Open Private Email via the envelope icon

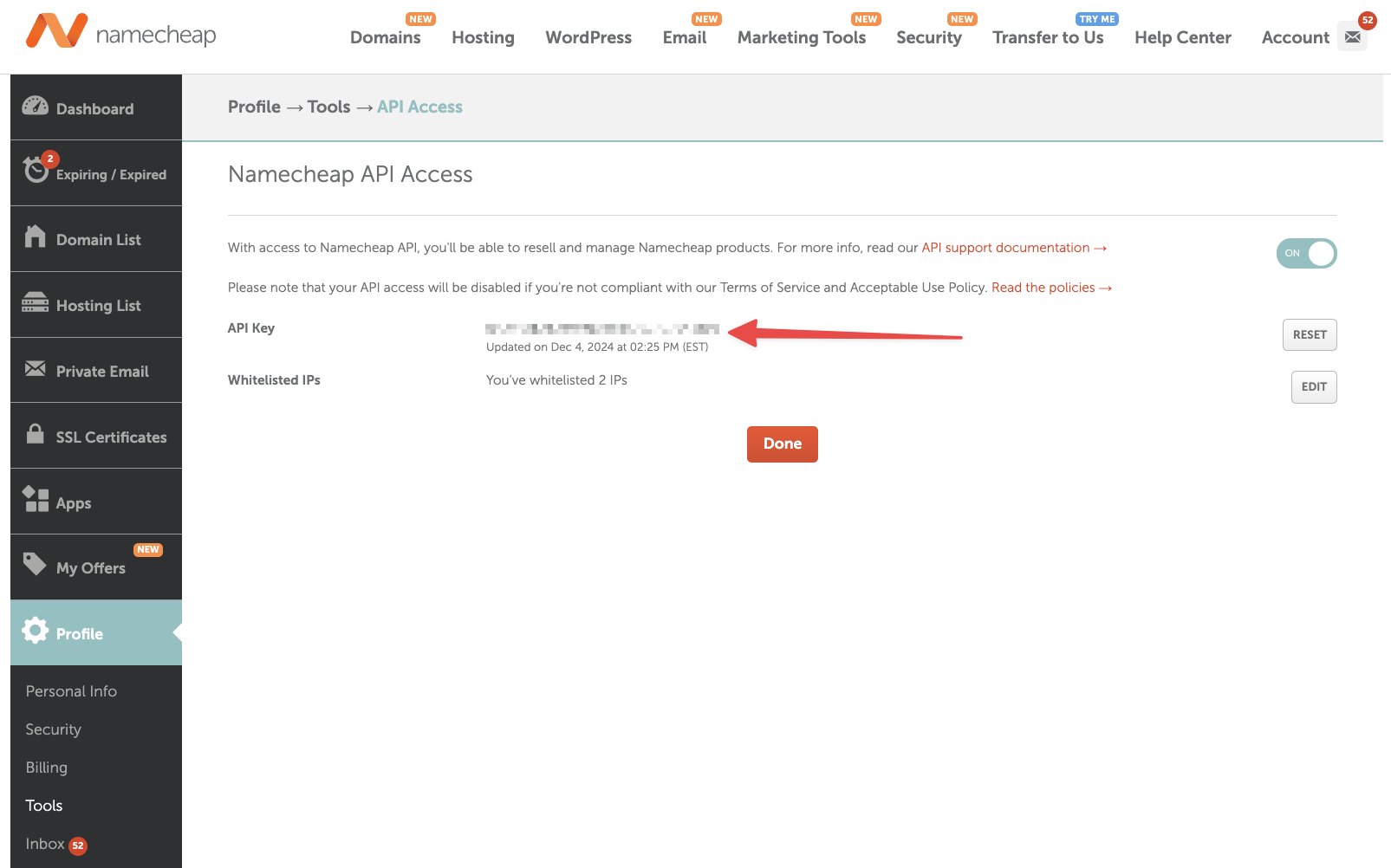tap(35, 370)
